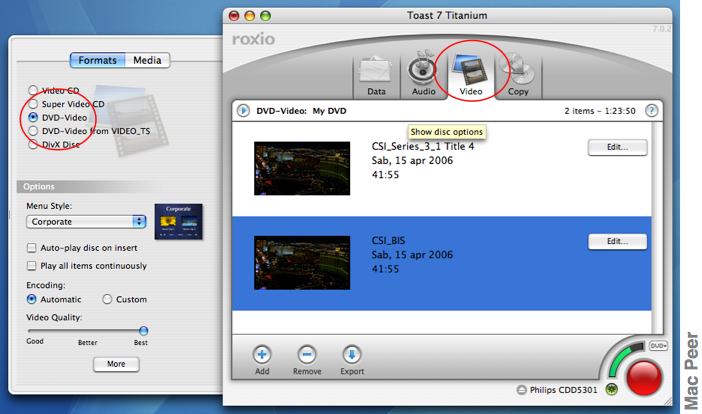This screenshot has height=414, width=702.
Task: Click the 2 items - 1:23:50 summary
Action: click(x=599, y=111)
